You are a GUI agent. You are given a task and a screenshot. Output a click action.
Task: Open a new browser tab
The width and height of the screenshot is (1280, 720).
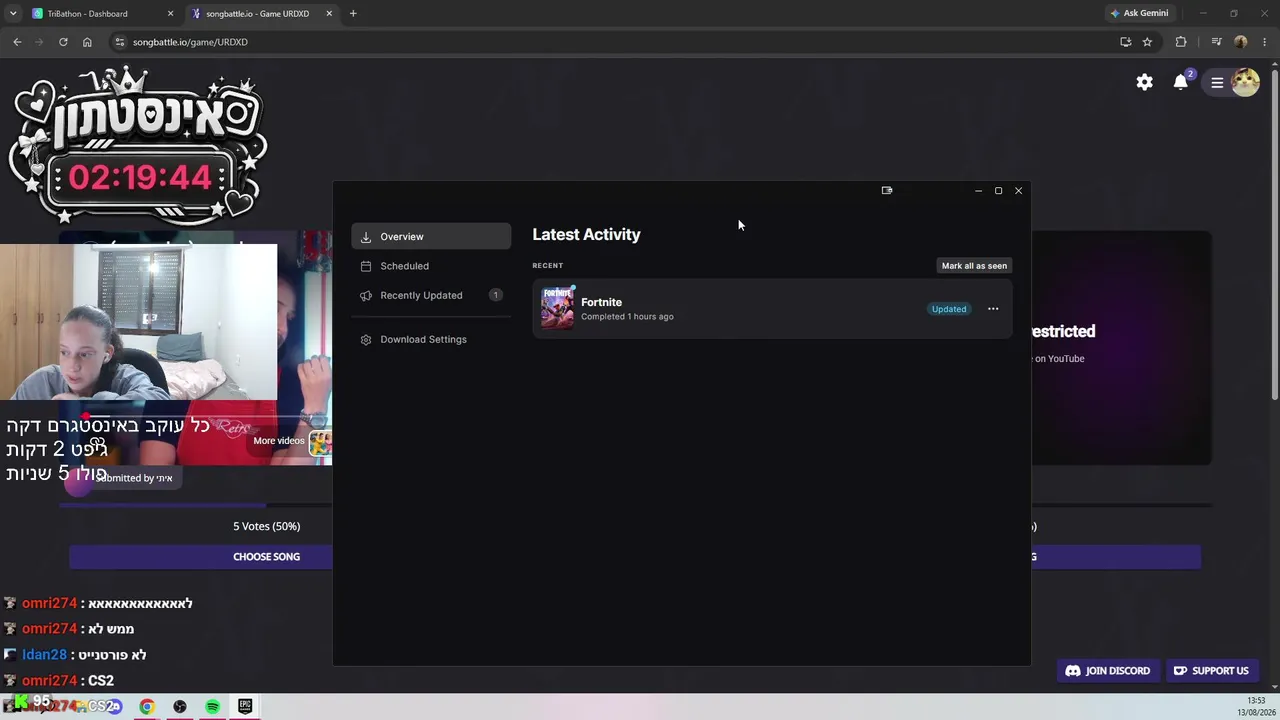[353, 14]
